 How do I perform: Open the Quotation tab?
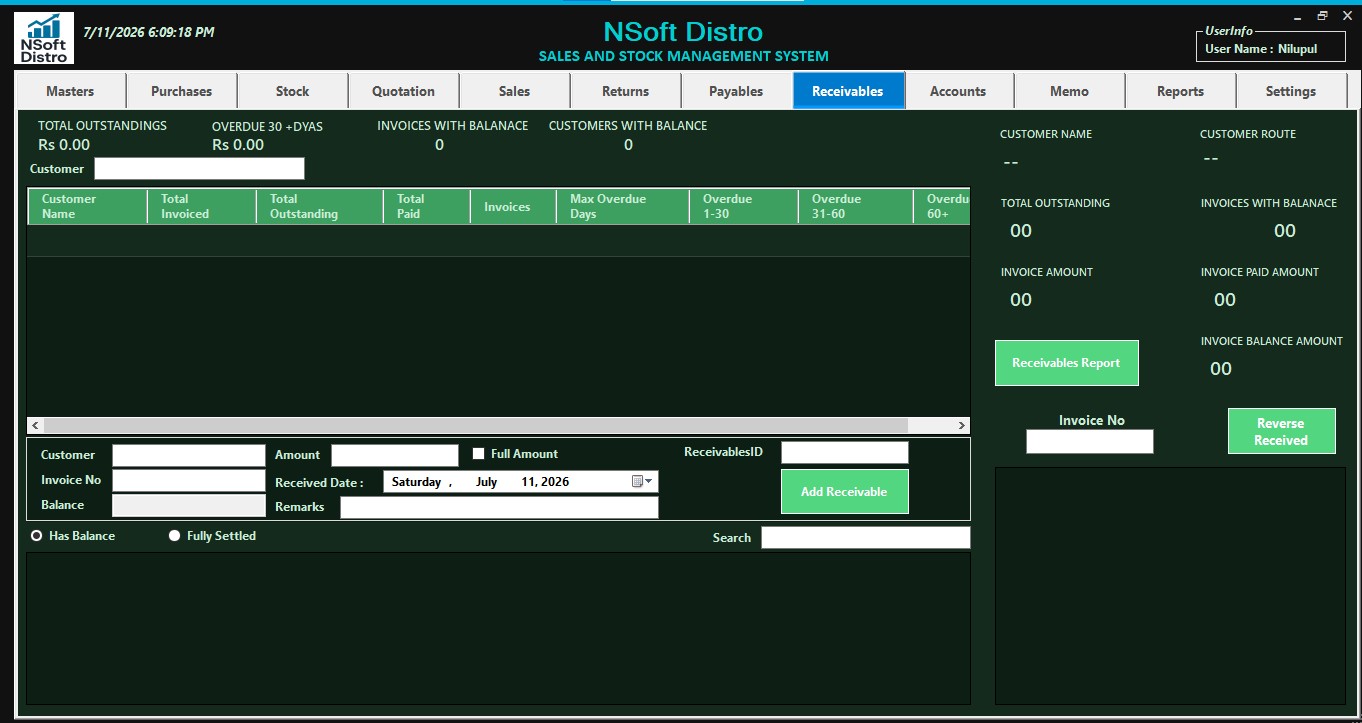pyautogui.click(x=403, y=91)
